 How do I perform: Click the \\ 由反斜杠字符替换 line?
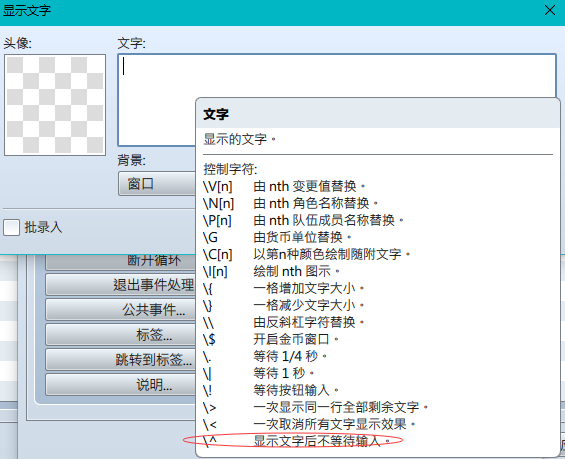tap(284, 322)
